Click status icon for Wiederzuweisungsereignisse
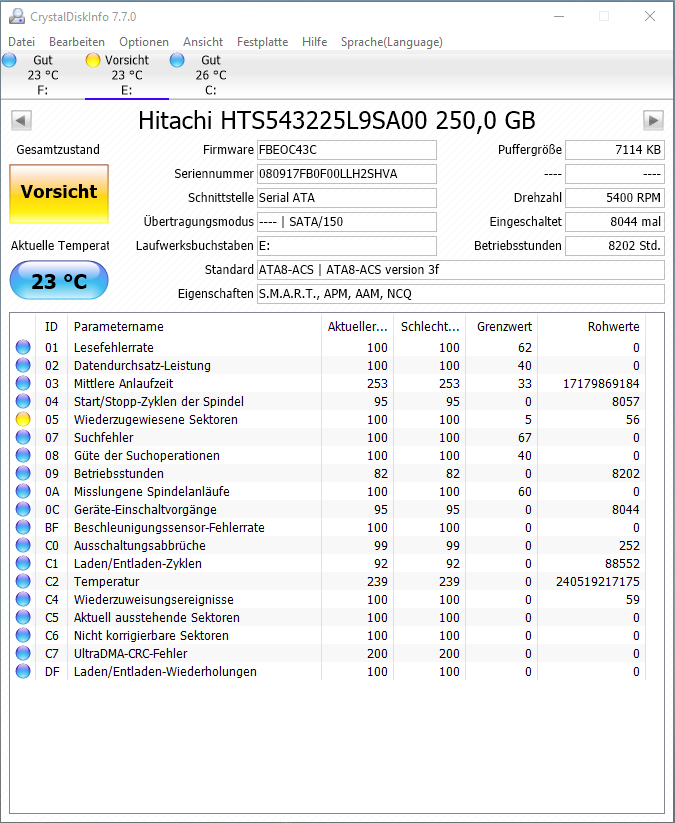Viewport: 675px width, 823px height. [23, 599]
